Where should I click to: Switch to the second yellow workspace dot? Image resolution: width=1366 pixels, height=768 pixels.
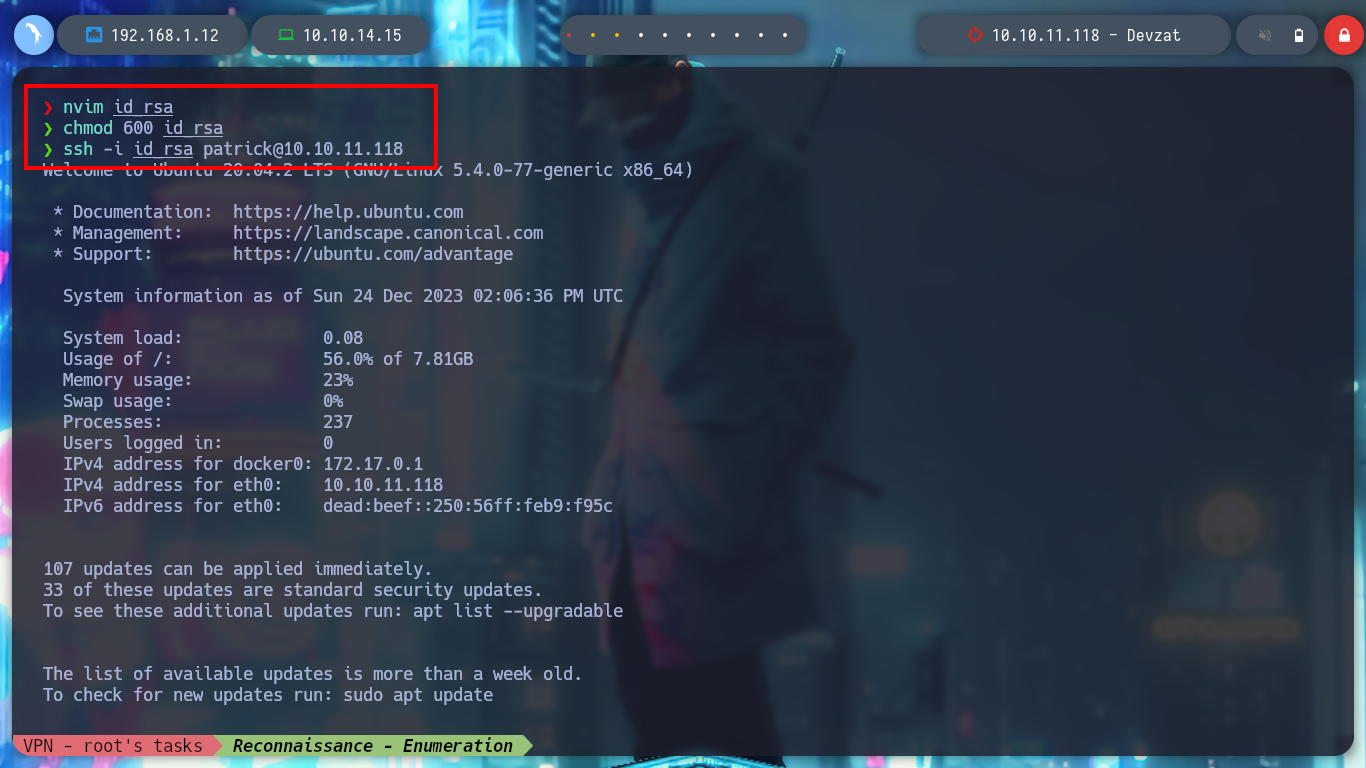(x=593, y=35)
